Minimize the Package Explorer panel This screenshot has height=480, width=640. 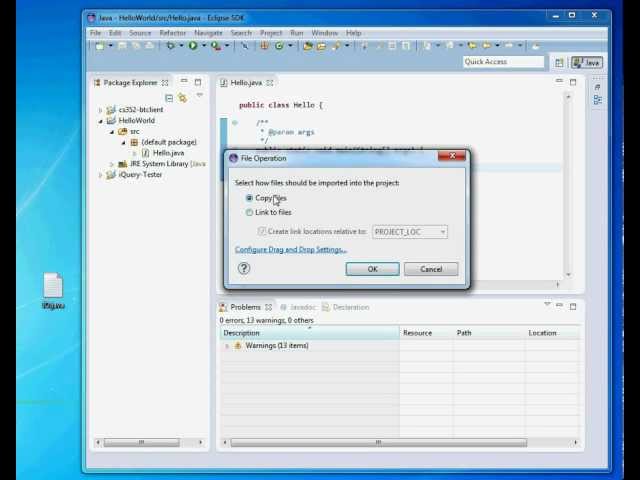184,82
